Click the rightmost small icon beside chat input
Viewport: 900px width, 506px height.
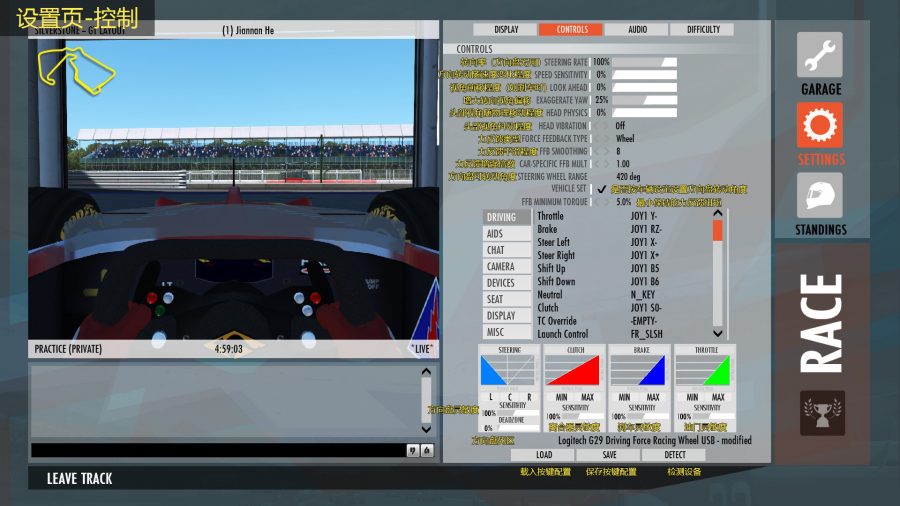click(x=427, y=450)
